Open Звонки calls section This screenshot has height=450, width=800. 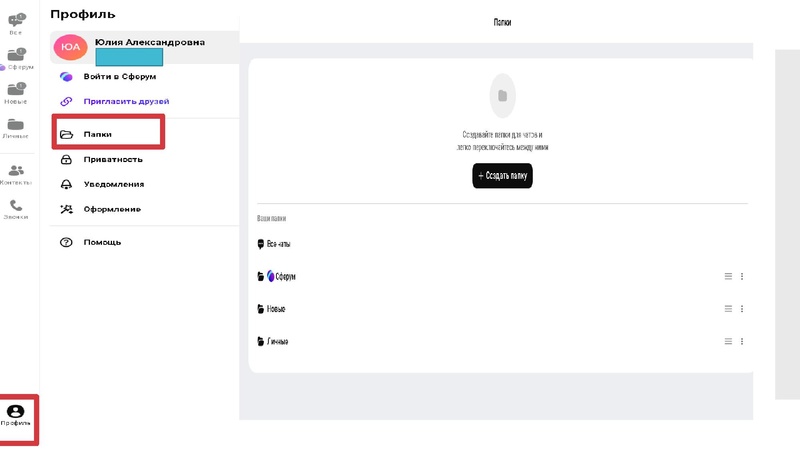click(16, 208)
